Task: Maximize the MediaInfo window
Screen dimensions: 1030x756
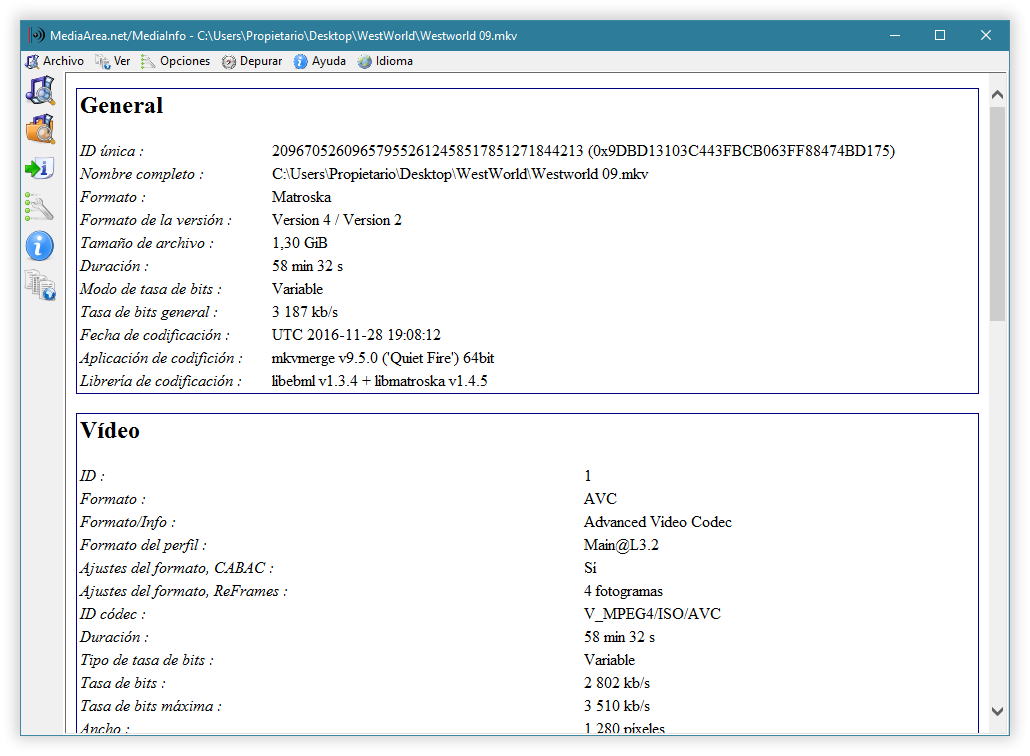Action: (x=940, y=35)
